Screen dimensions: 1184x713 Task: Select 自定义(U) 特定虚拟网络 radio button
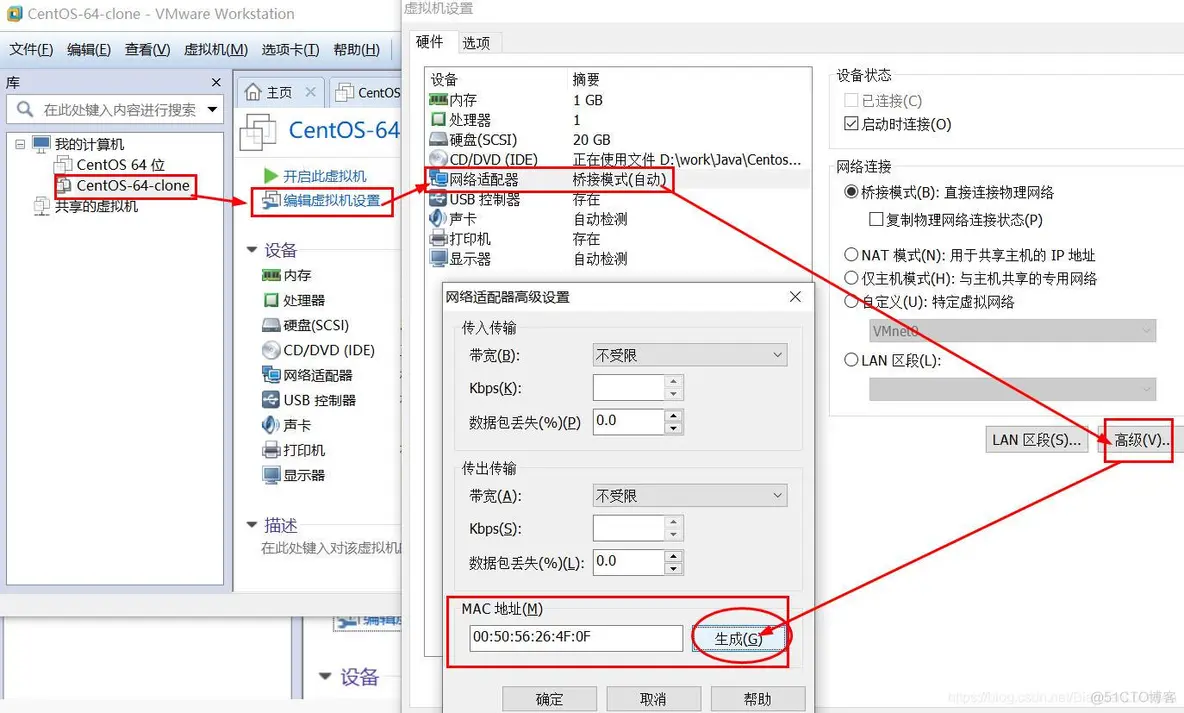[851, 301]
